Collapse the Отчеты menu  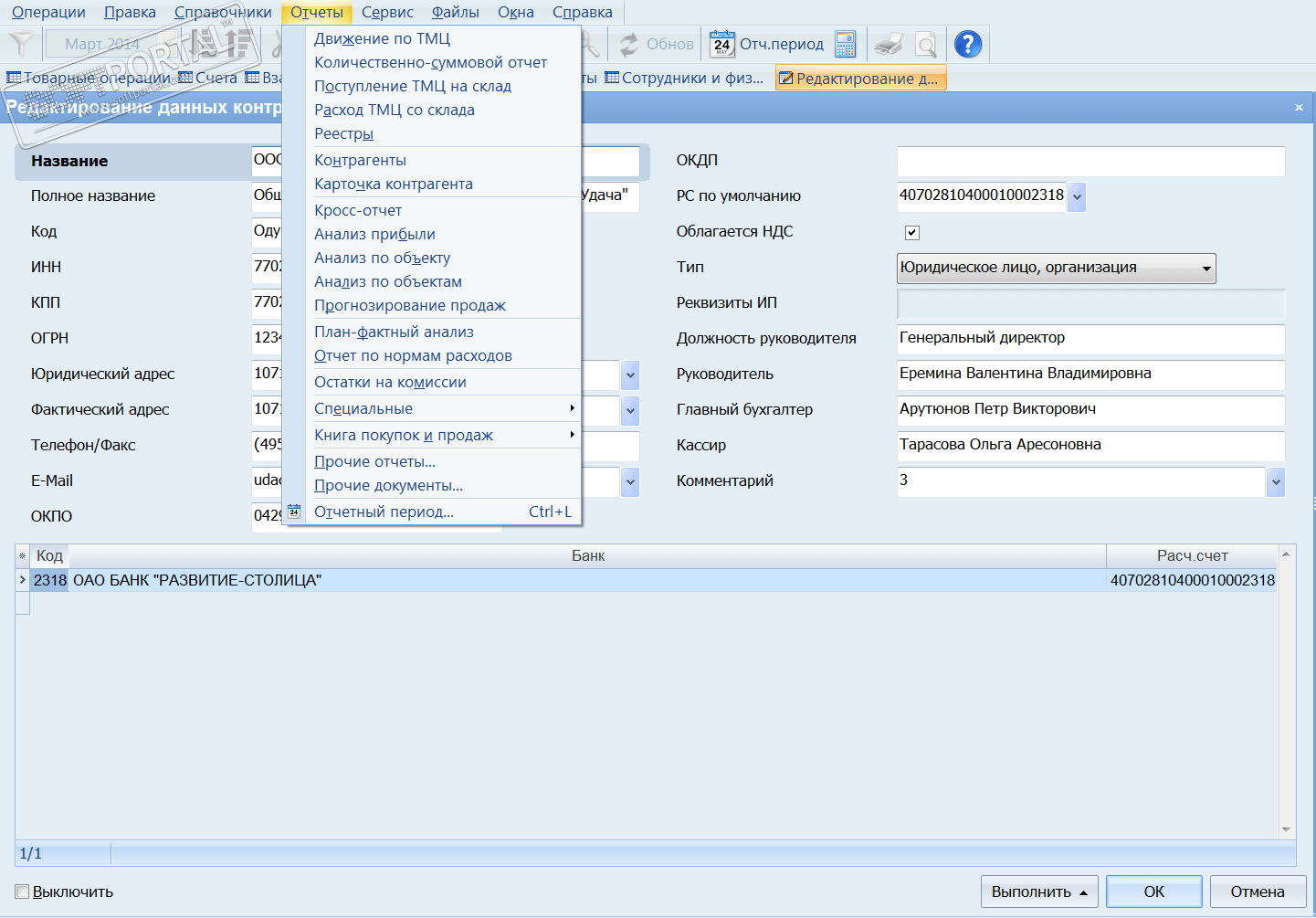317,12
